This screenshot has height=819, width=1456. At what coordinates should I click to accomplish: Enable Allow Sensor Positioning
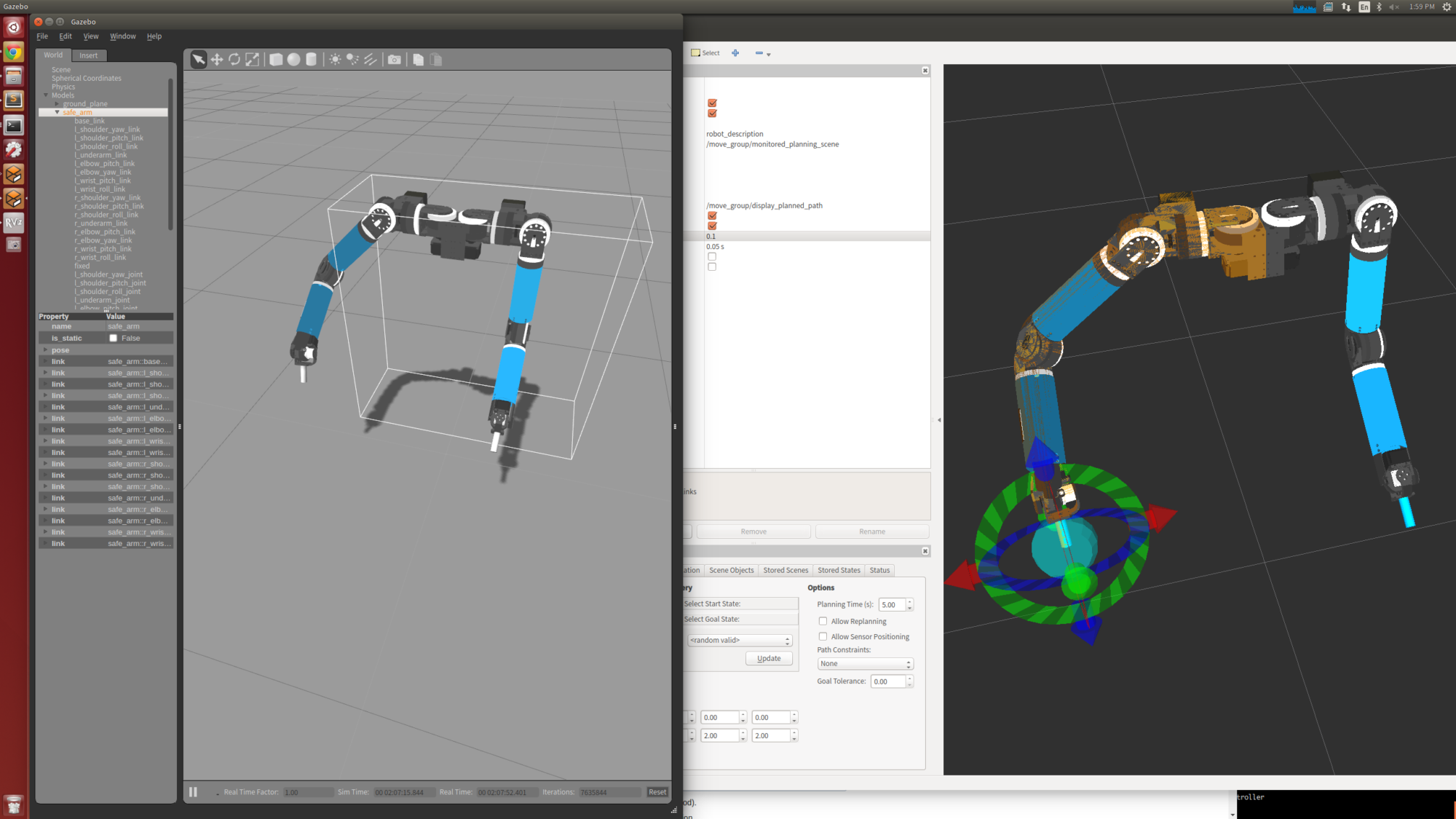click(823, 637)
